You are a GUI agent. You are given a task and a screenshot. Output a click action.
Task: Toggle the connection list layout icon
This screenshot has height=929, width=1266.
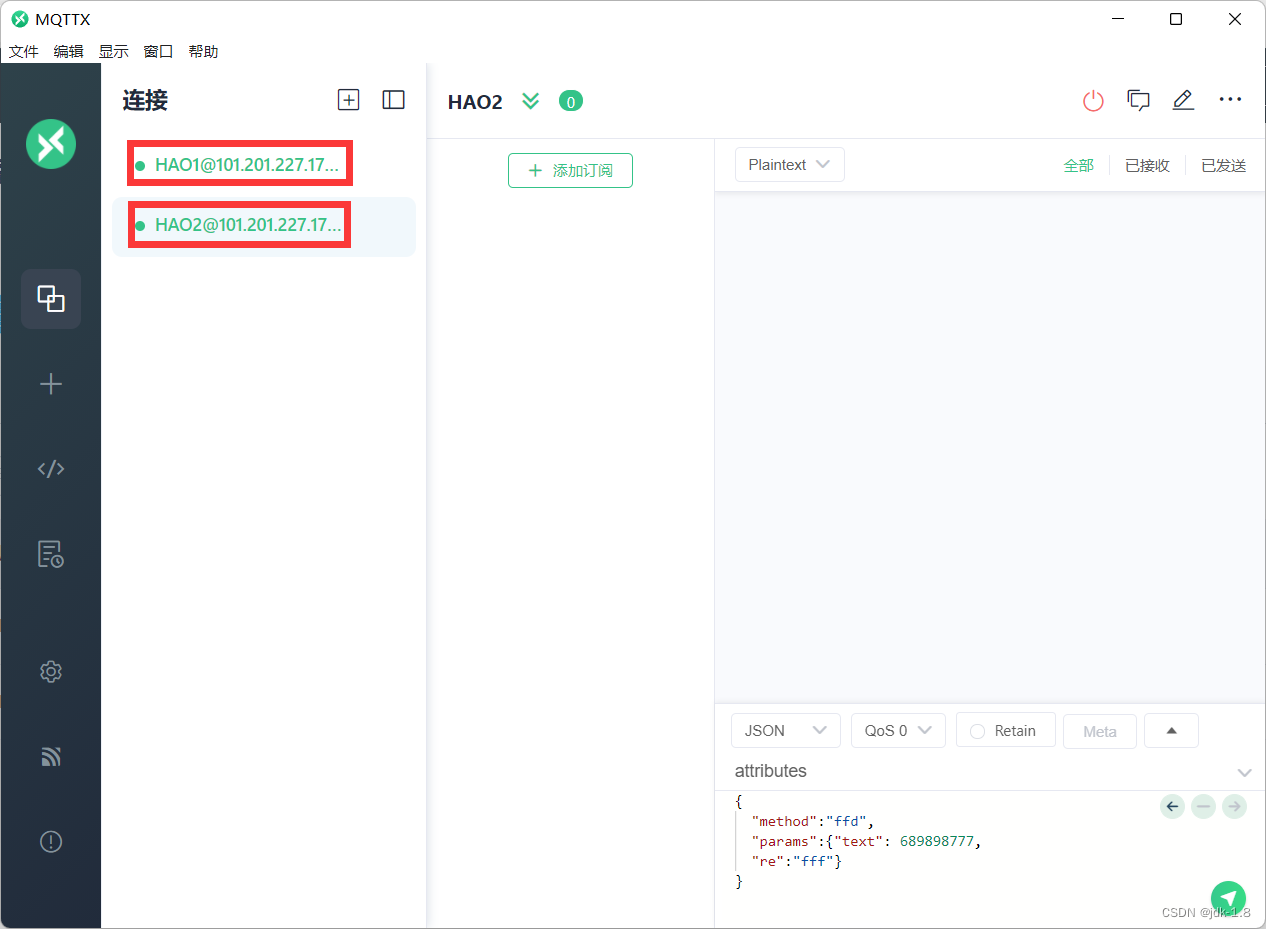click(x=394, y=100)
